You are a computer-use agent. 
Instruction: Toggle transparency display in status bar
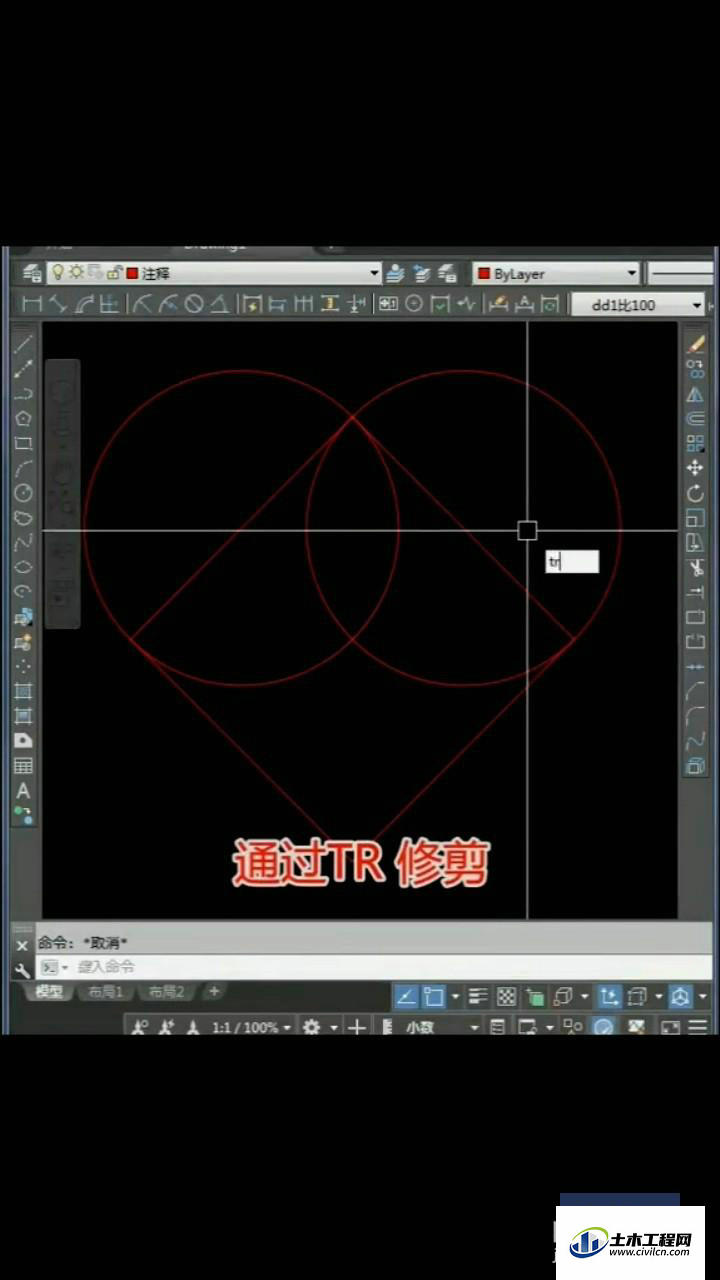point(507,996)
